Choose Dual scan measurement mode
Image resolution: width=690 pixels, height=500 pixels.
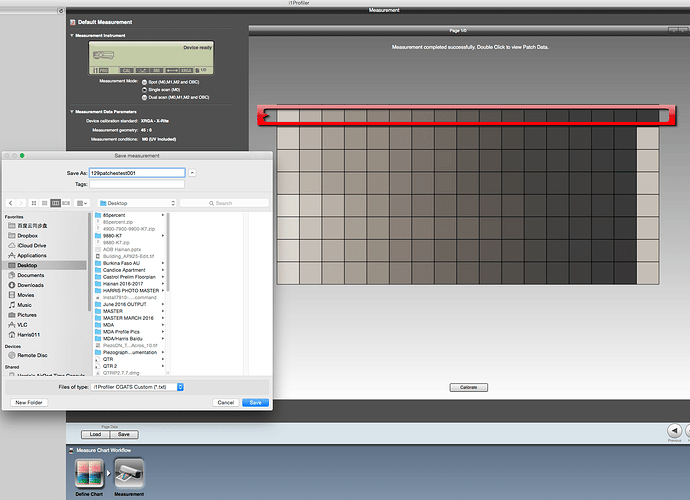coord(144,97)
